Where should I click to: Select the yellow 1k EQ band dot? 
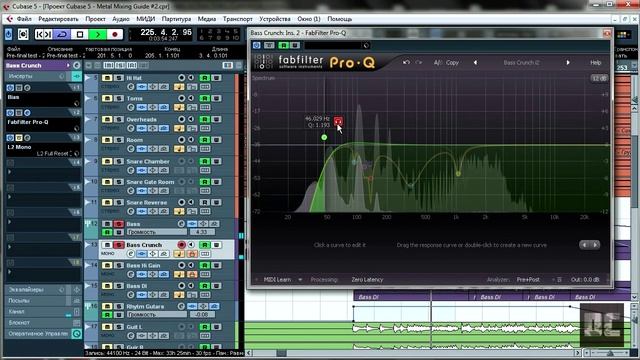pos(458,173)
